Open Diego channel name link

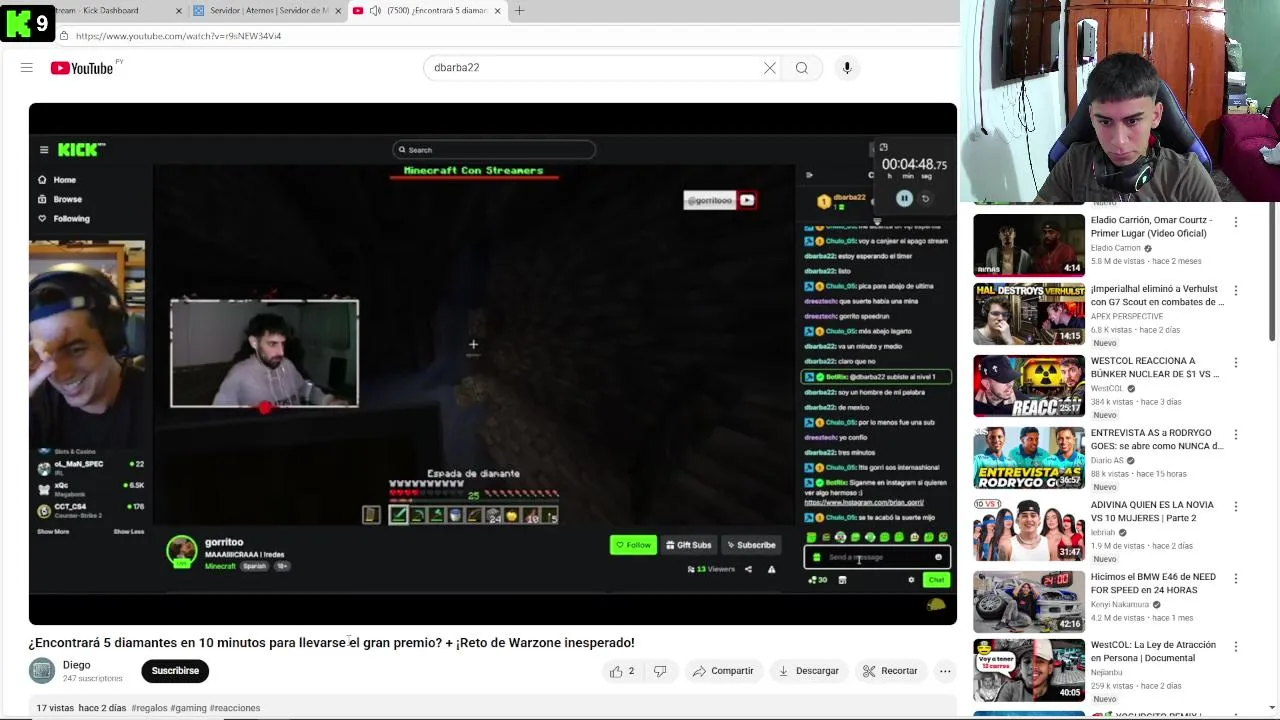coord(76,665)
